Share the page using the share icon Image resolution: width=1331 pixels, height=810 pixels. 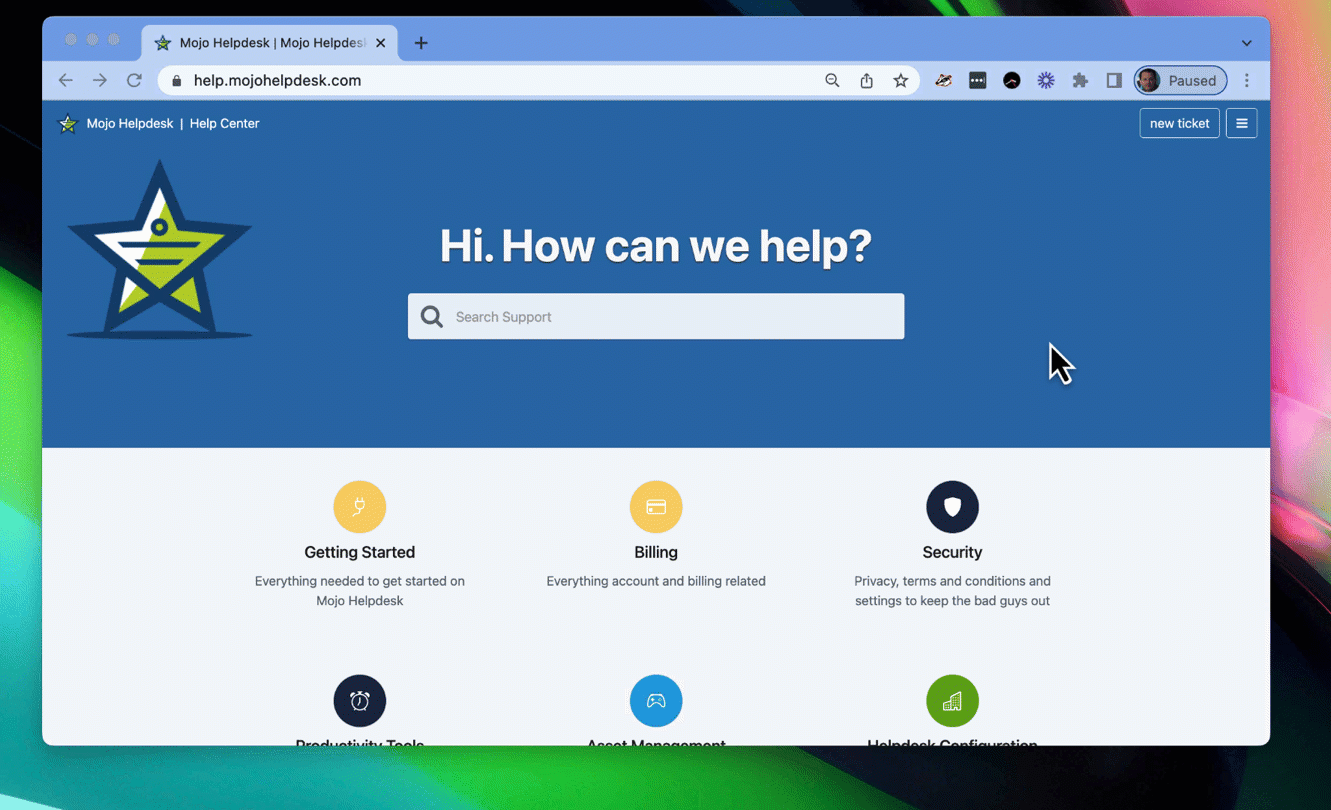(x=867, y=80)
